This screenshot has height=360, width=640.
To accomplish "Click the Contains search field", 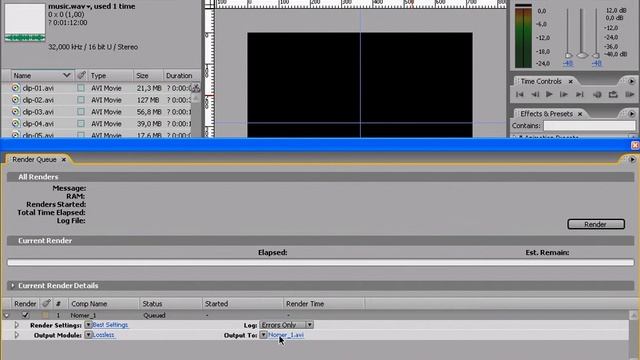I will pos(589,126).
